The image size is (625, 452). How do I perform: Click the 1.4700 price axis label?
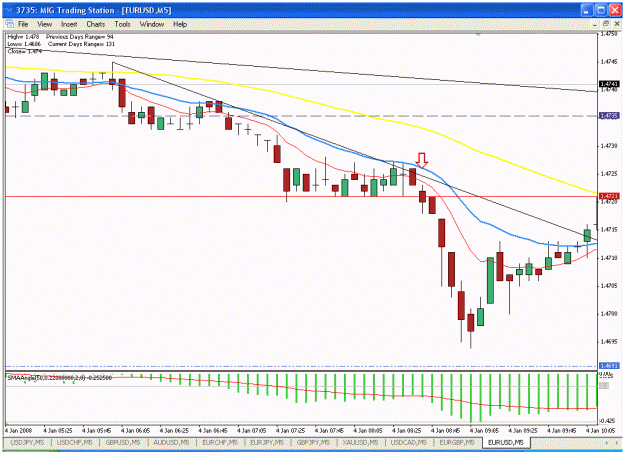pos(609,314)
